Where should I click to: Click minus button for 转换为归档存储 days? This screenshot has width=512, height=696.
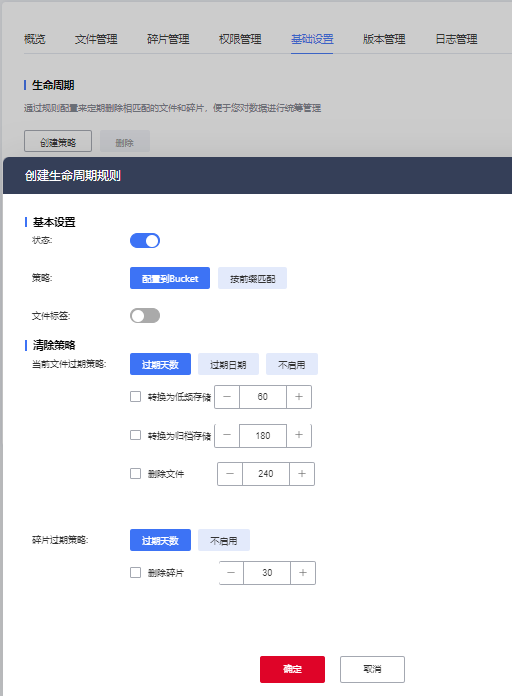[x=227, y=435]
